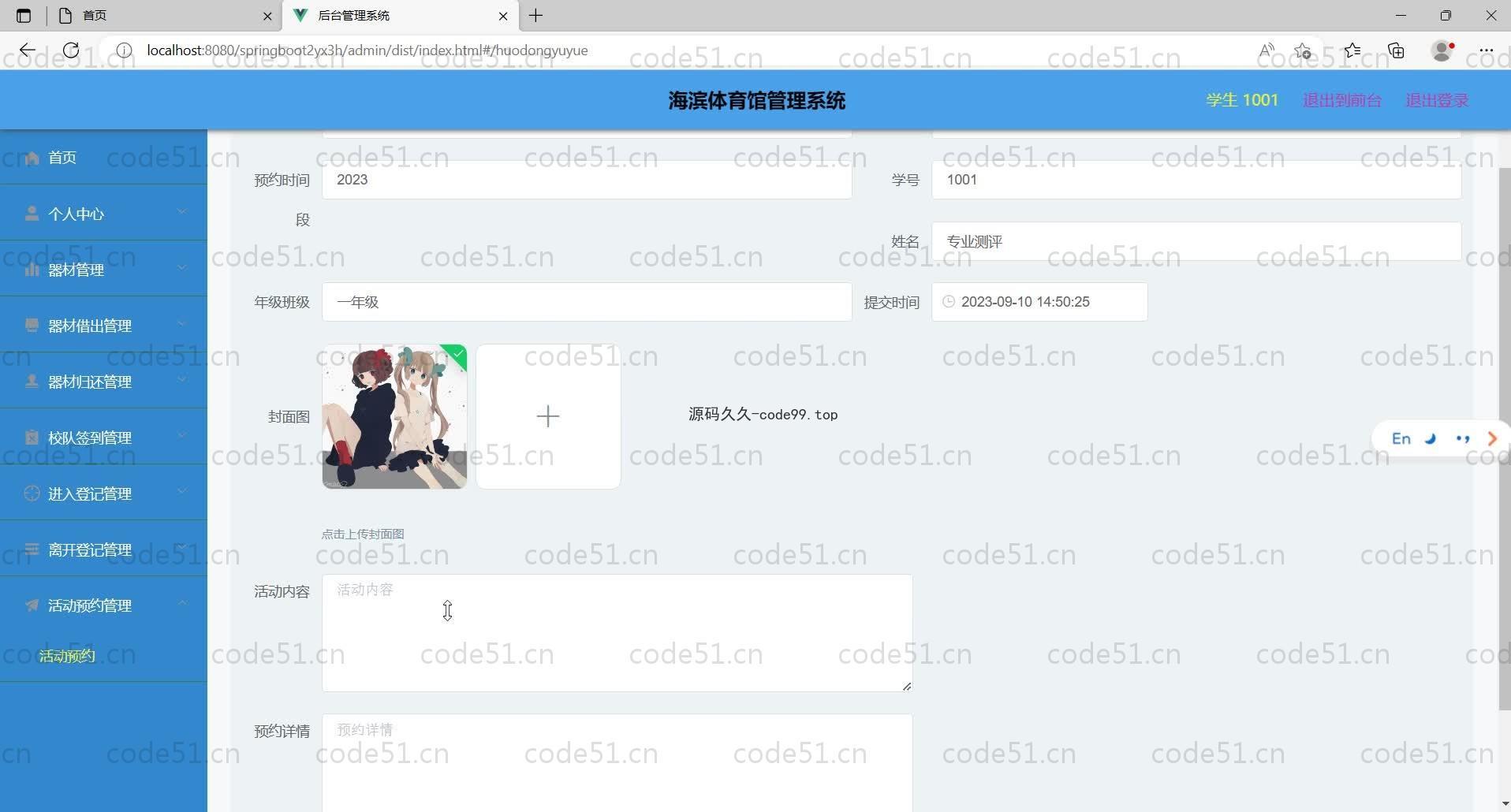Open the 首页 sidebar menu item
This screenshot has height=812, width=1511.
click(103, 158)
